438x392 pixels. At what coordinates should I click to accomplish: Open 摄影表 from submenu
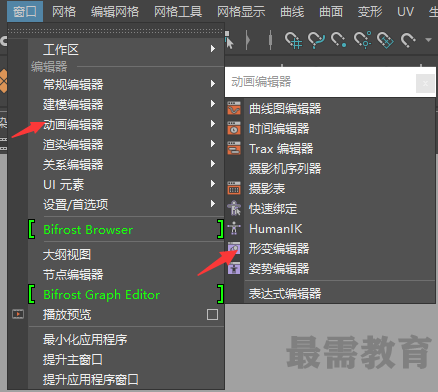coord(340,189)
